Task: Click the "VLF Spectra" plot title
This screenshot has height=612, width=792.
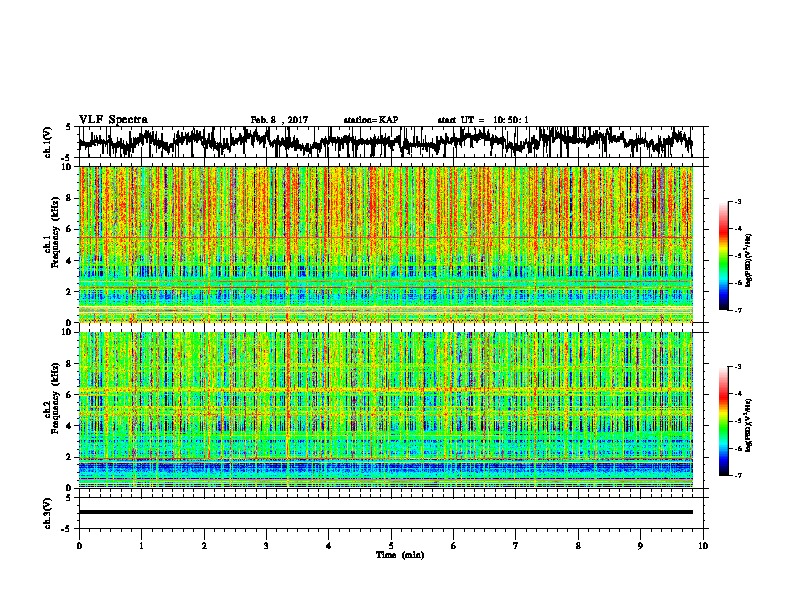Action: pos(113,120)
